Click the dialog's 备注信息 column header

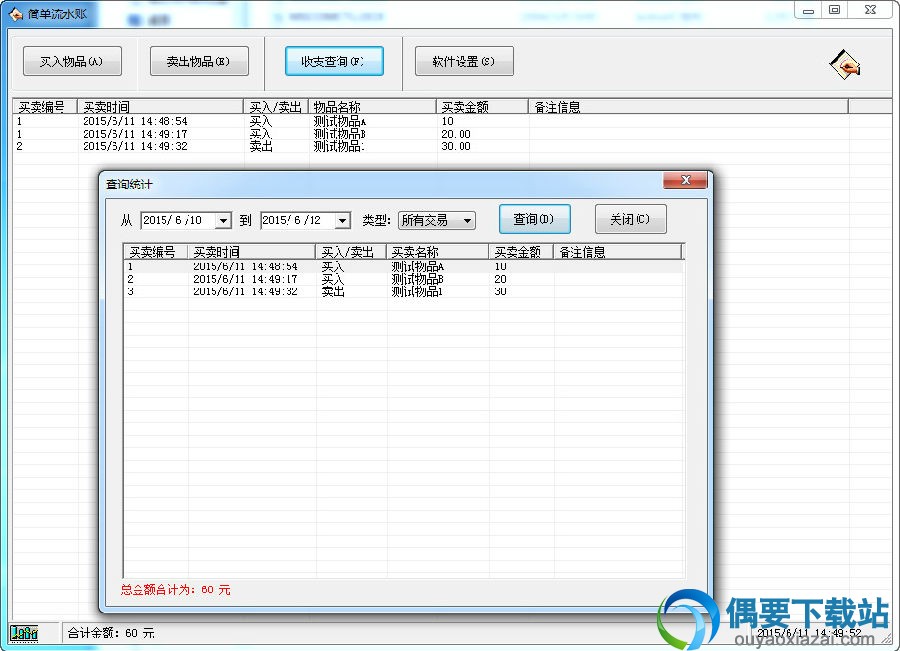pyautogui.click(x=618, y=252)
